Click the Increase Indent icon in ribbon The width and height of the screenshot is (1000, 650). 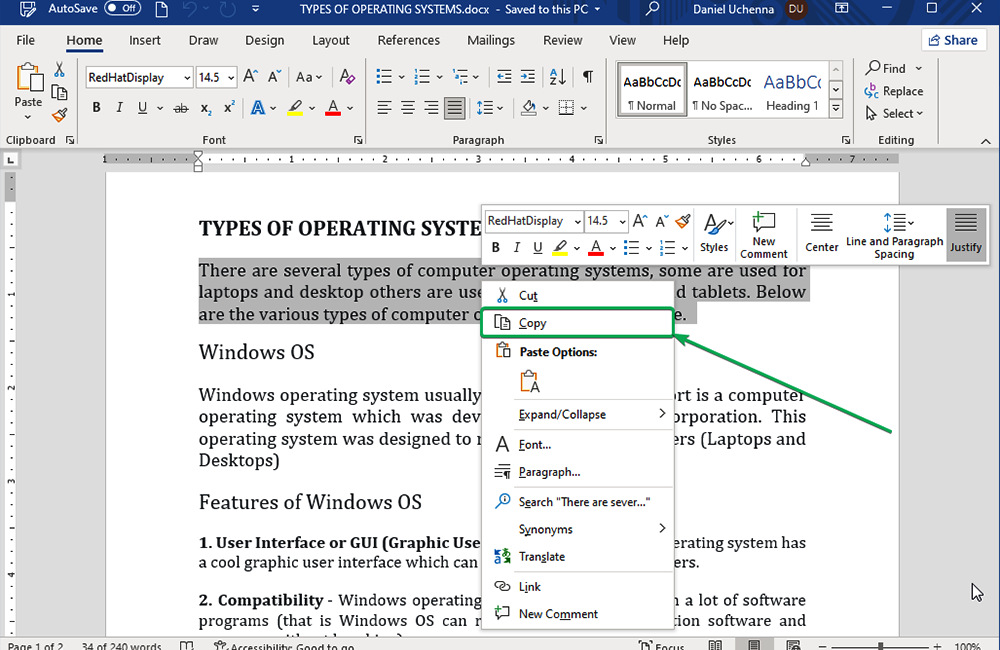(x=527, y=77)
